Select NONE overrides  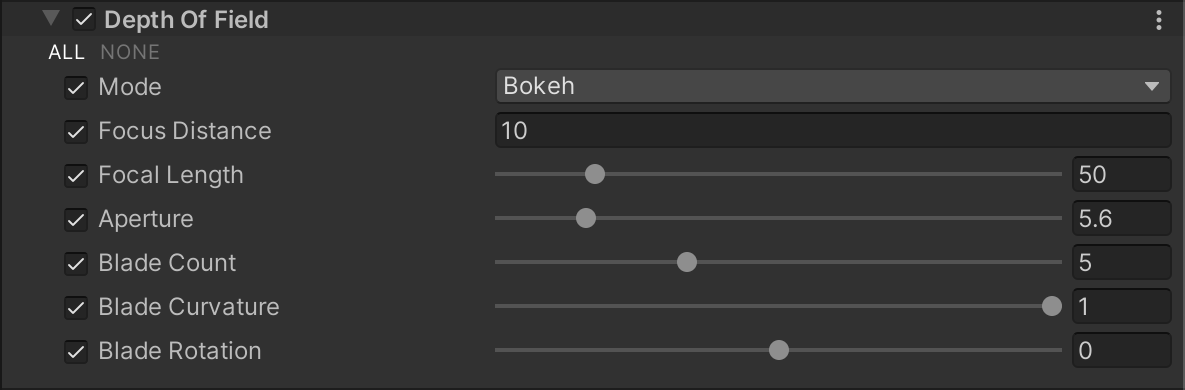(x=130, y=52)
